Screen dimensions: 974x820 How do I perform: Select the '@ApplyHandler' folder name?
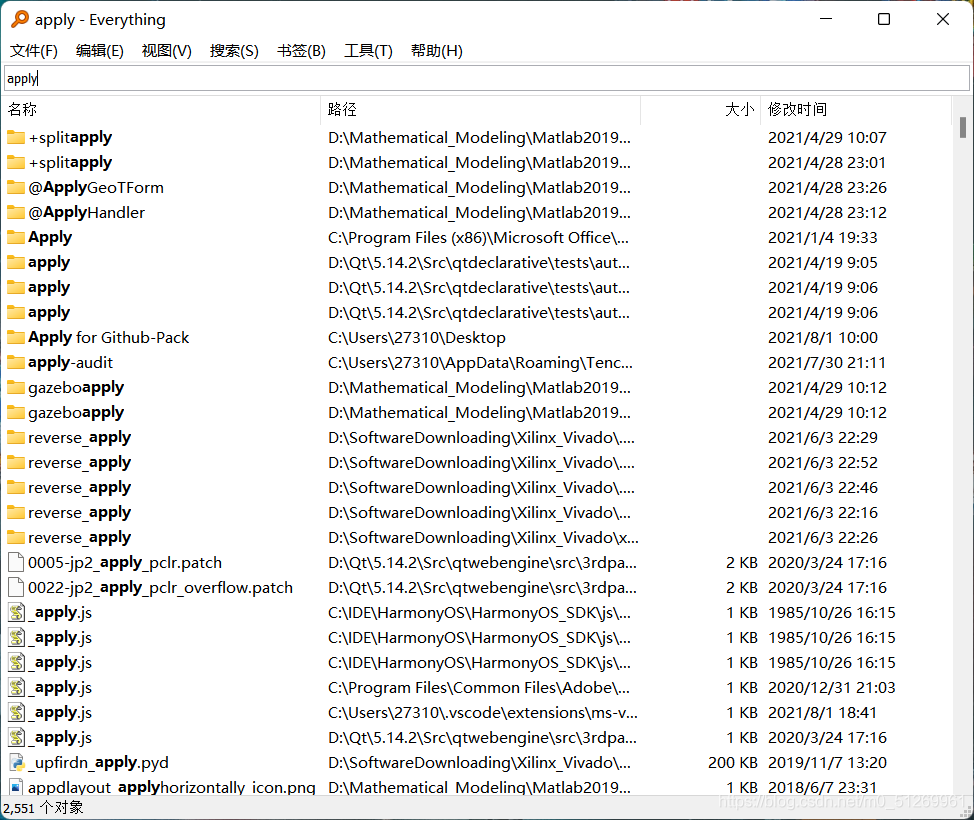click(86, 212)
